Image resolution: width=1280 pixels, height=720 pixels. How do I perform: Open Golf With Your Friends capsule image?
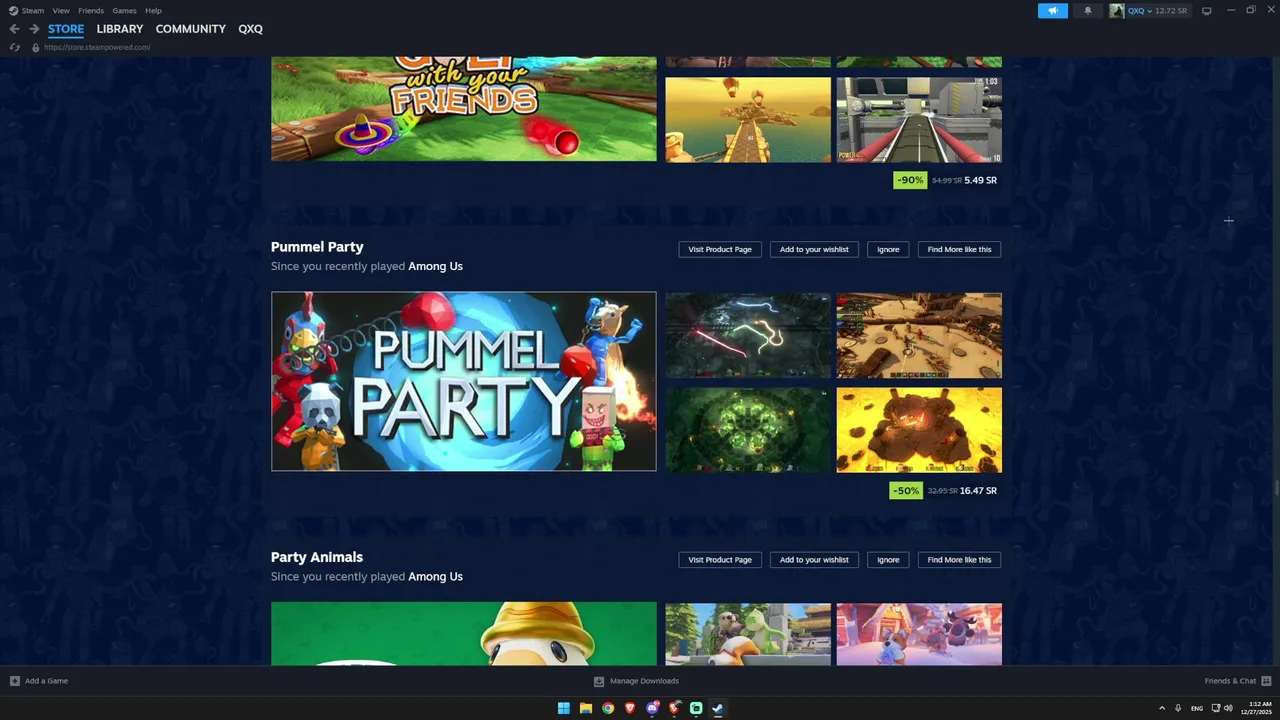tap(464, 109)
